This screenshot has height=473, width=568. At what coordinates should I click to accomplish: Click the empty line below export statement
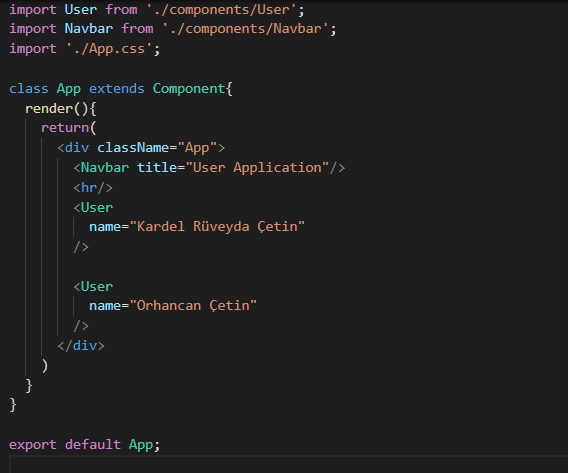pyautogui.click(x=289, y=464)
